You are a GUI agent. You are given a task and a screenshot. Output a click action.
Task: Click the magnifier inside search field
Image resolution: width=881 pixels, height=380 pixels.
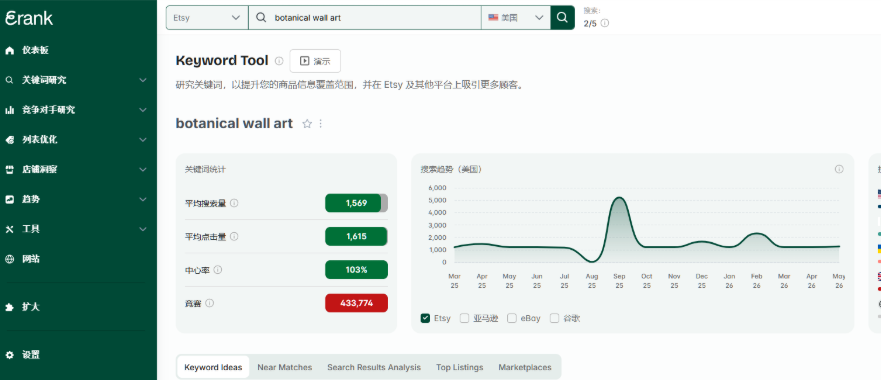point(261,17)
